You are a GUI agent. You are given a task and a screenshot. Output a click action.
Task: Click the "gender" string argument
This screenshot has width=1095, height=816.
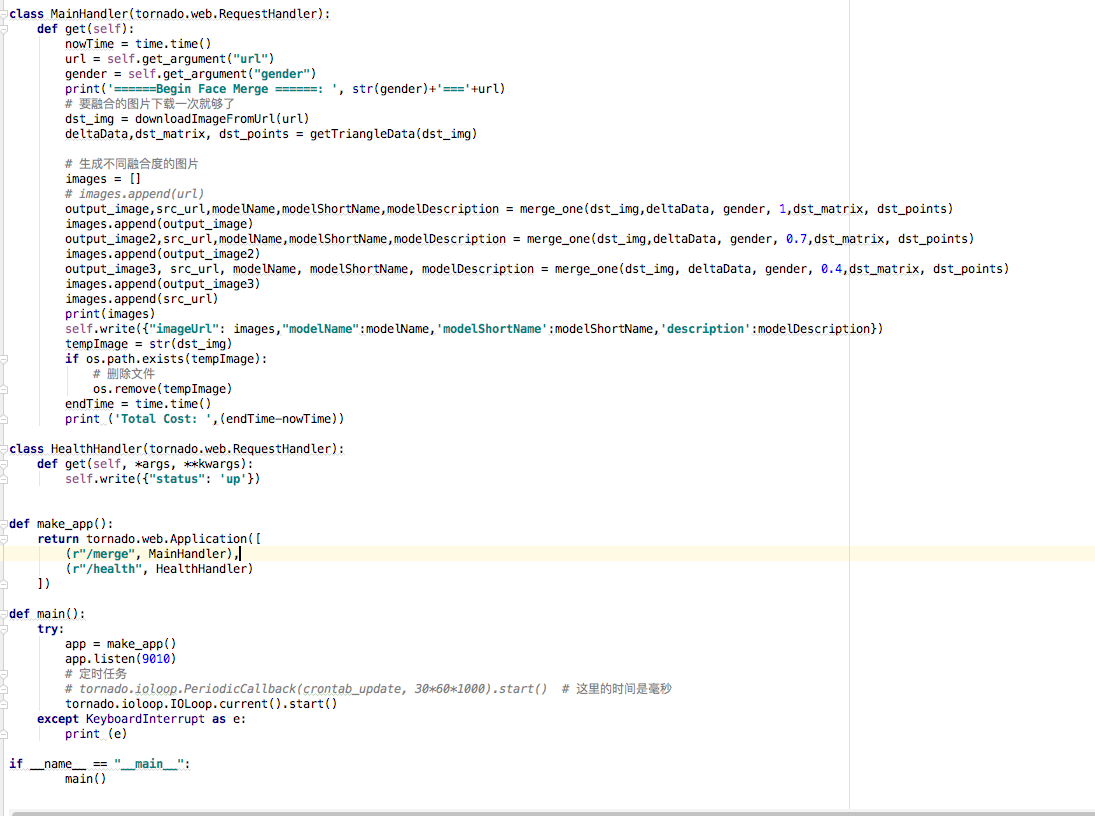coord(281,74)
